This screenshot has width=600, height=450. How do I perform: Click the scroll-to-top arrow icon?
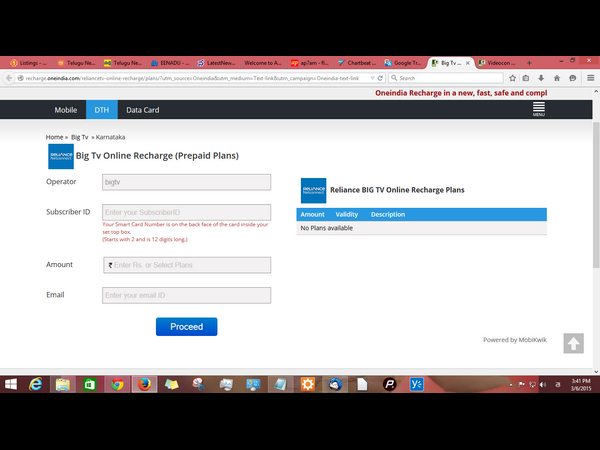[x=573, y=343]
